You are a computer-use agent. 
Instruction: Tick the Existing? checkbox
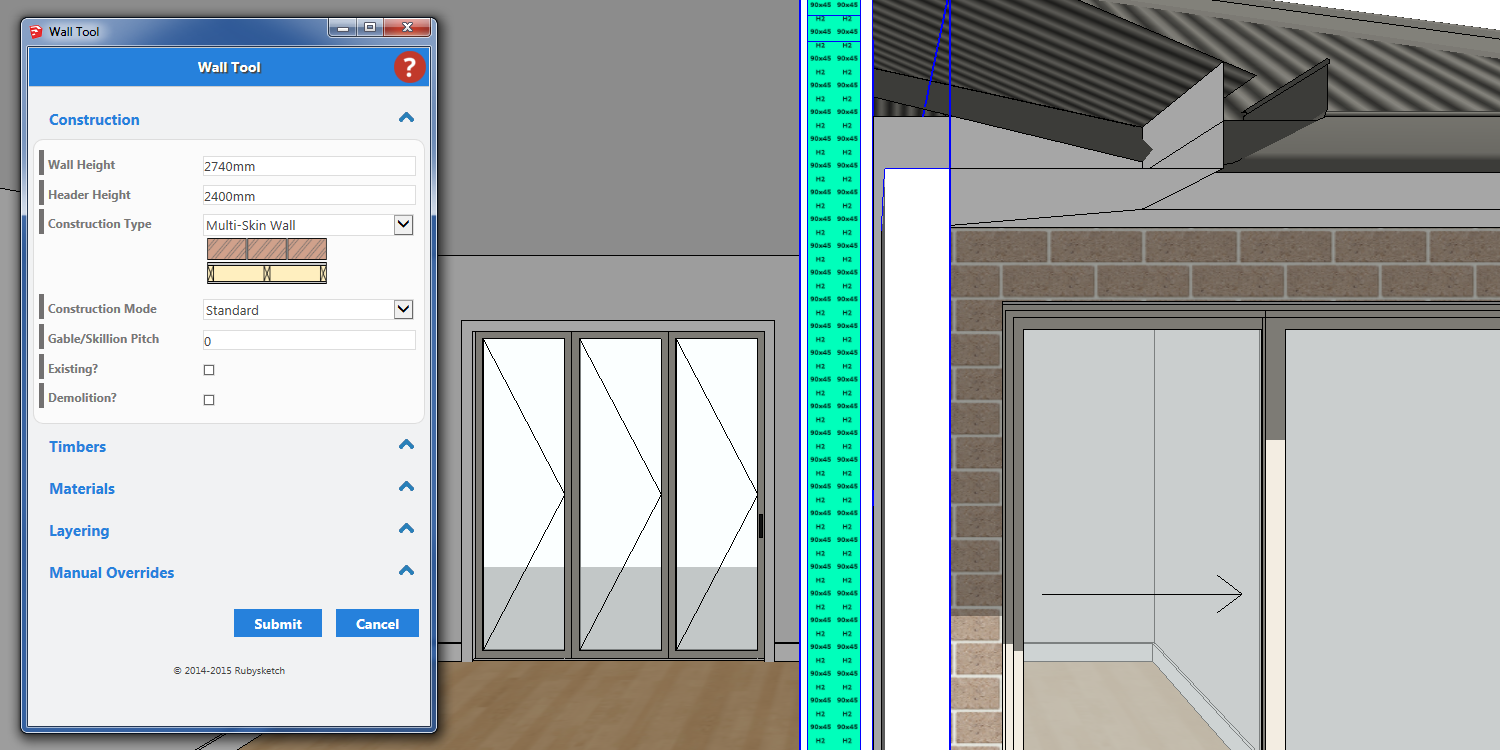click(x=209, y=370)
